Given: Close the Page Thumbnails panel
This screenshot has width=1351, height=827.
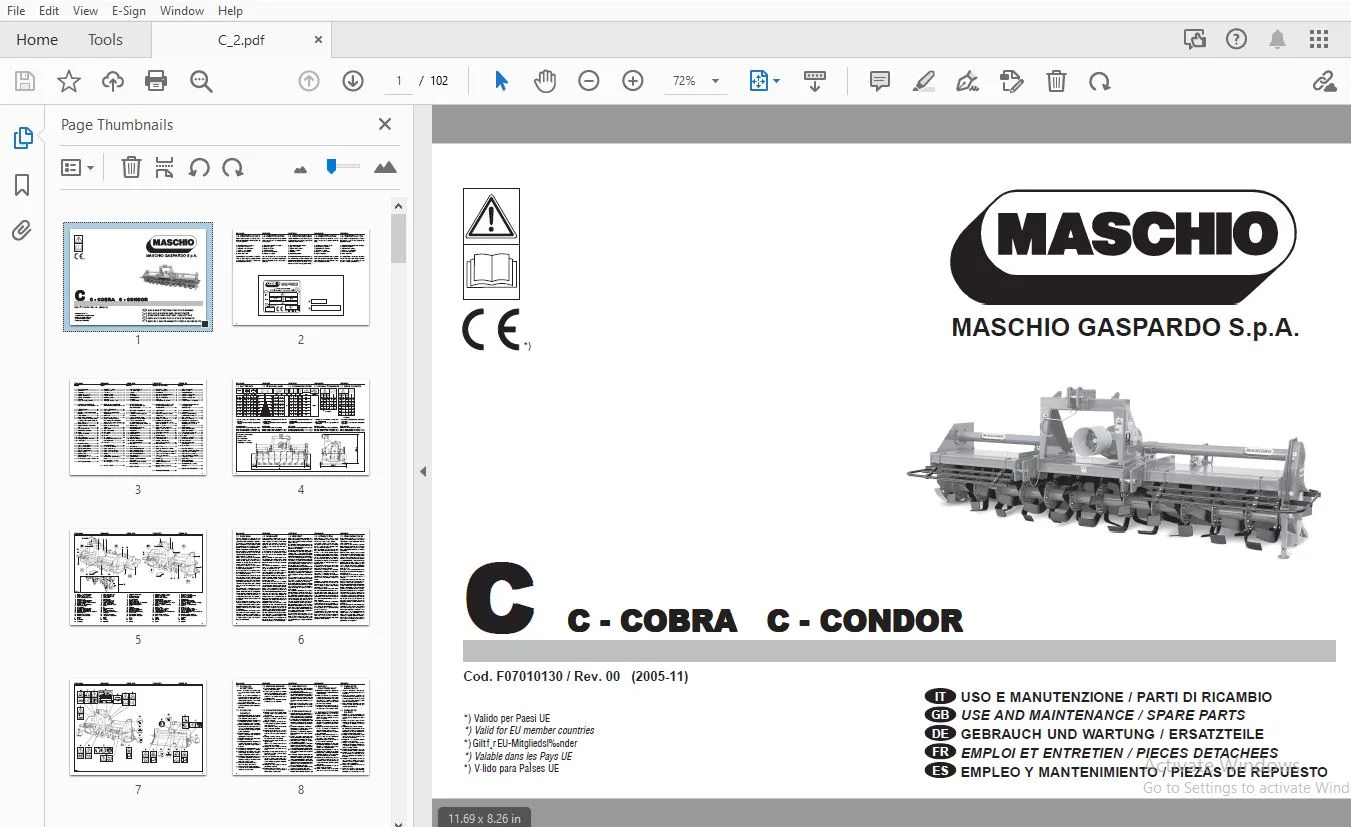Looking at the screenshot, I should [x=385, y=124].
